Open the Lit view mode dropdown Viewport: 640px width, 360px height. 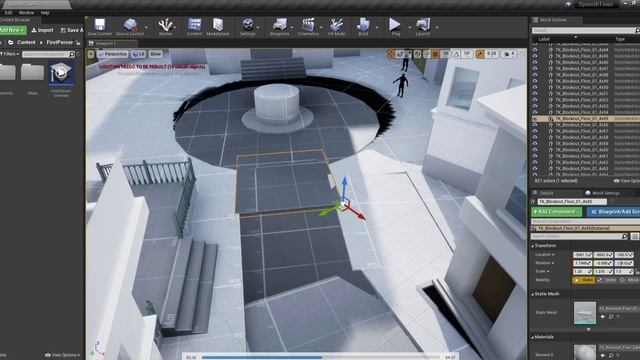point(138,54)
